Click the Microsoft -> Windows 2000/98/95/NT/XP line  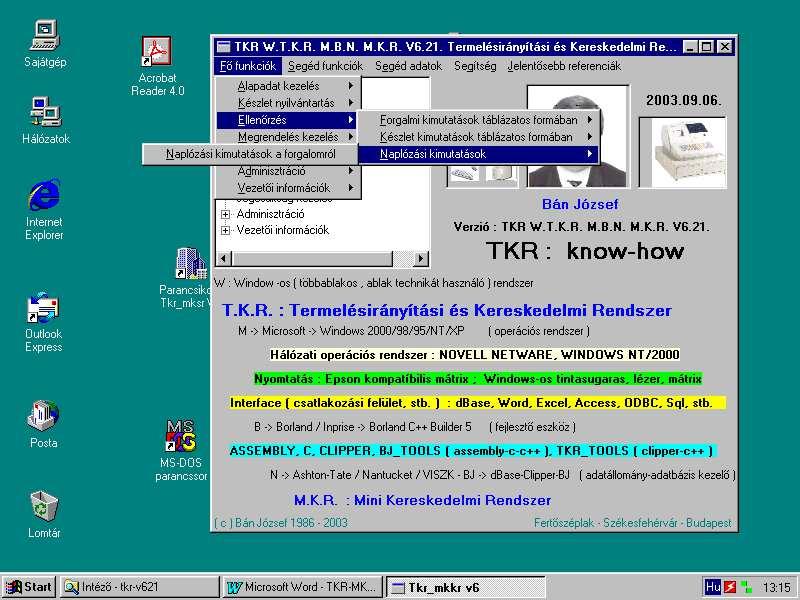[414, 331]
